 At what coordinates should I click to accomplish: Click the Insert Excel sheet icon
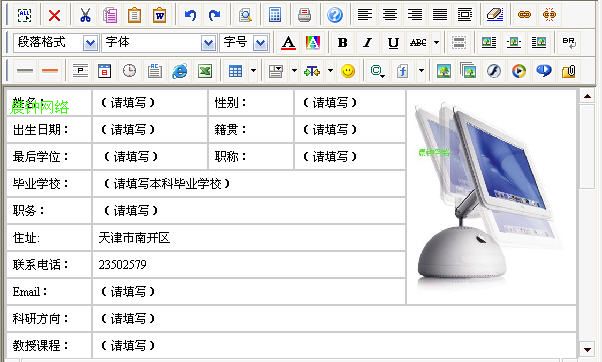pyautogui.click(x=205, y=71)
